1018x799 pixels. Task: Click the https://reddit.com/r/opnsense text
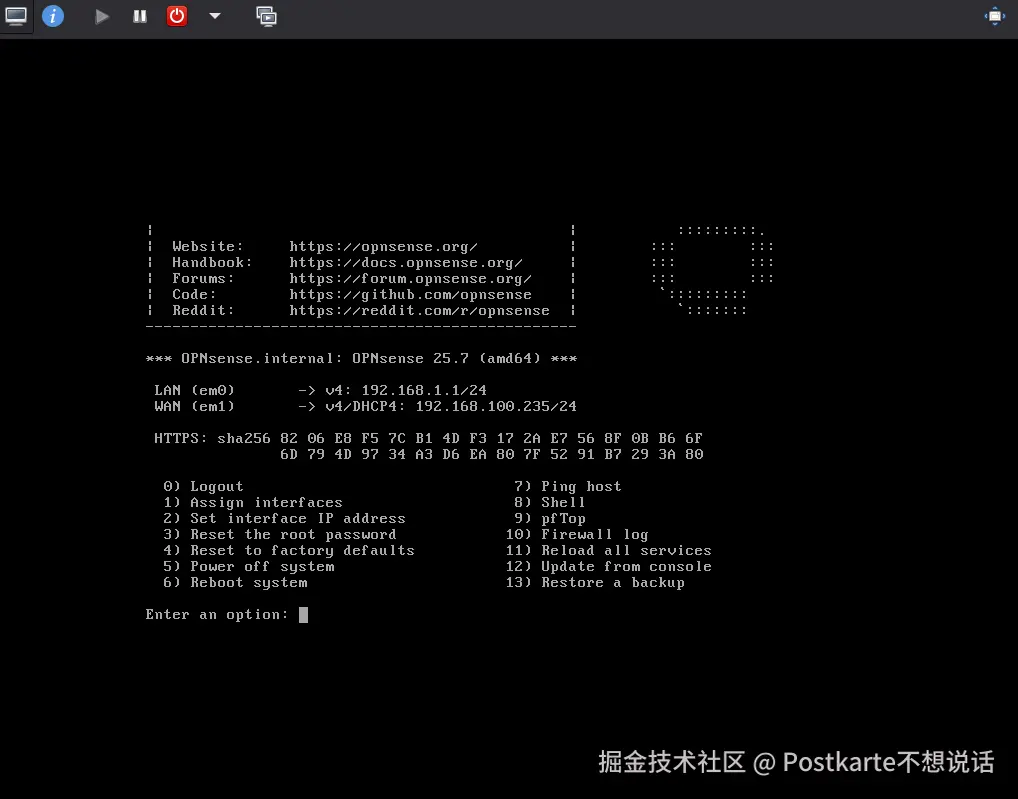pos(419,310)
